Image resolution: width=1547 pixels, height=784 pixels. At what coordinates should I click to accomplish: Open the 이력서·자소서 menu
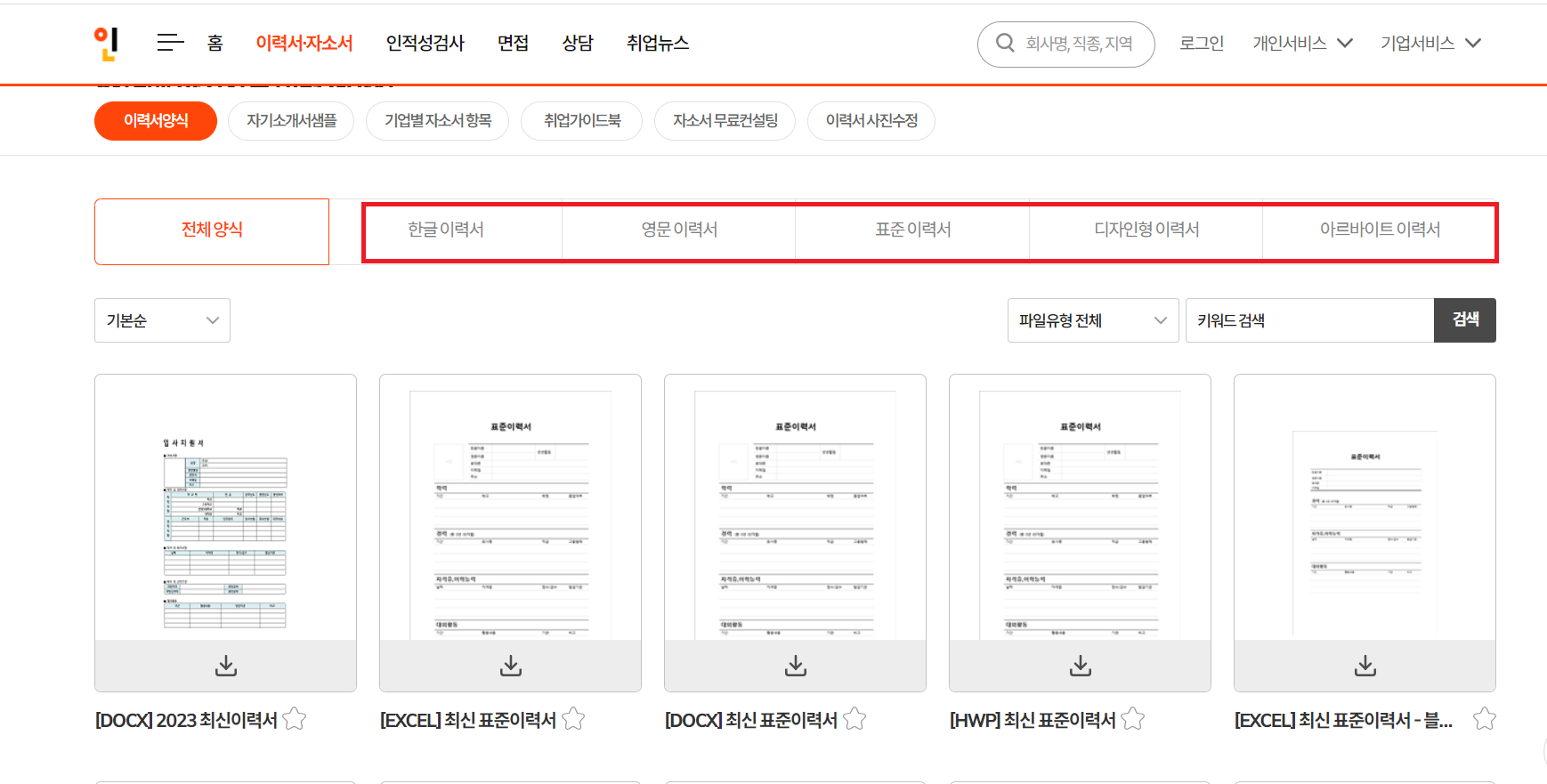pos(304,43)
